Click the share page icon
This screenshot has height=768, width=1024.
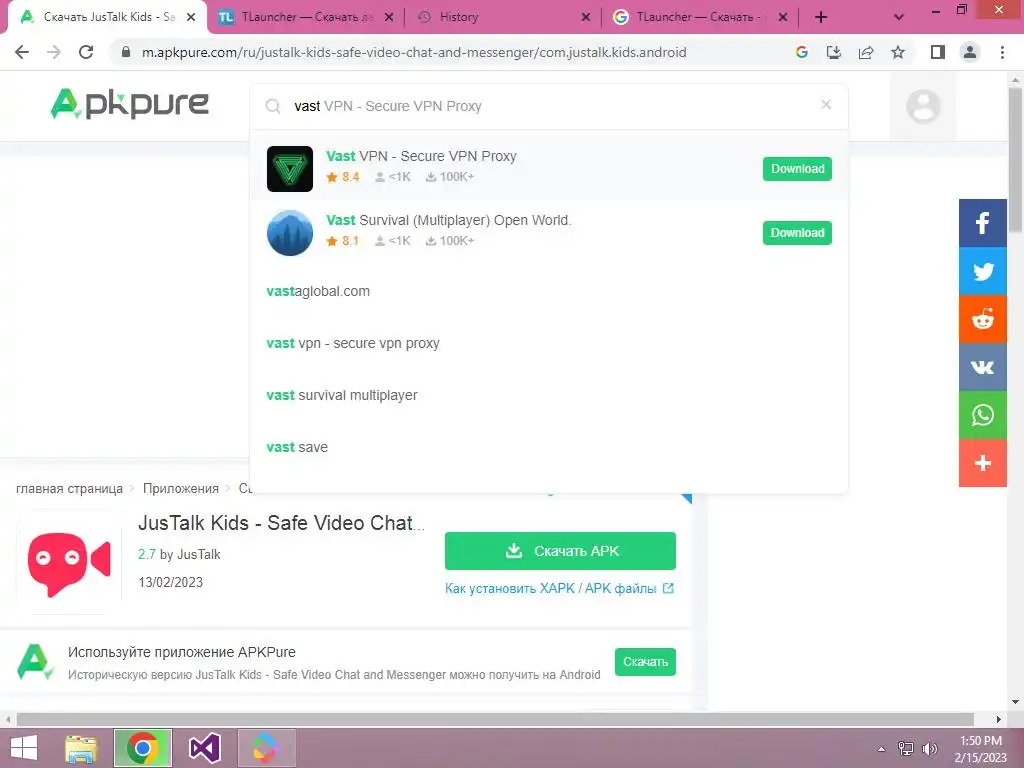point(866,52)
